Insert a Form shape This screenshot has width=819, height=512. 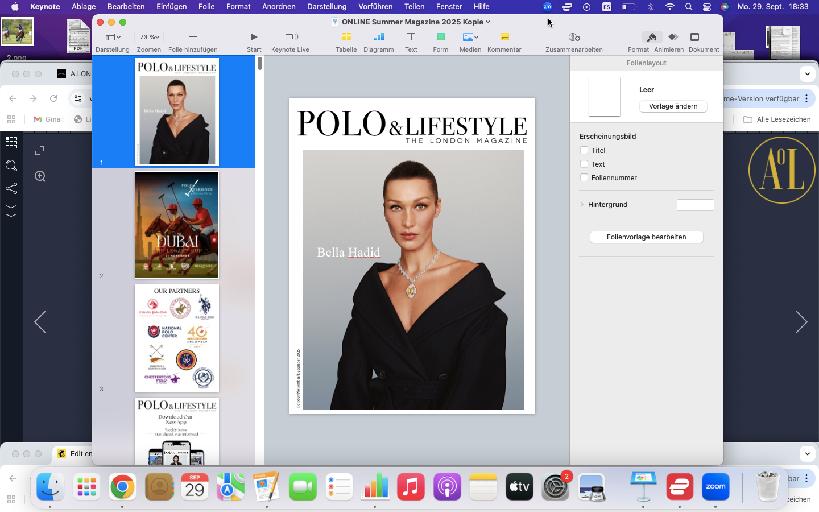(x=440, y=37)
